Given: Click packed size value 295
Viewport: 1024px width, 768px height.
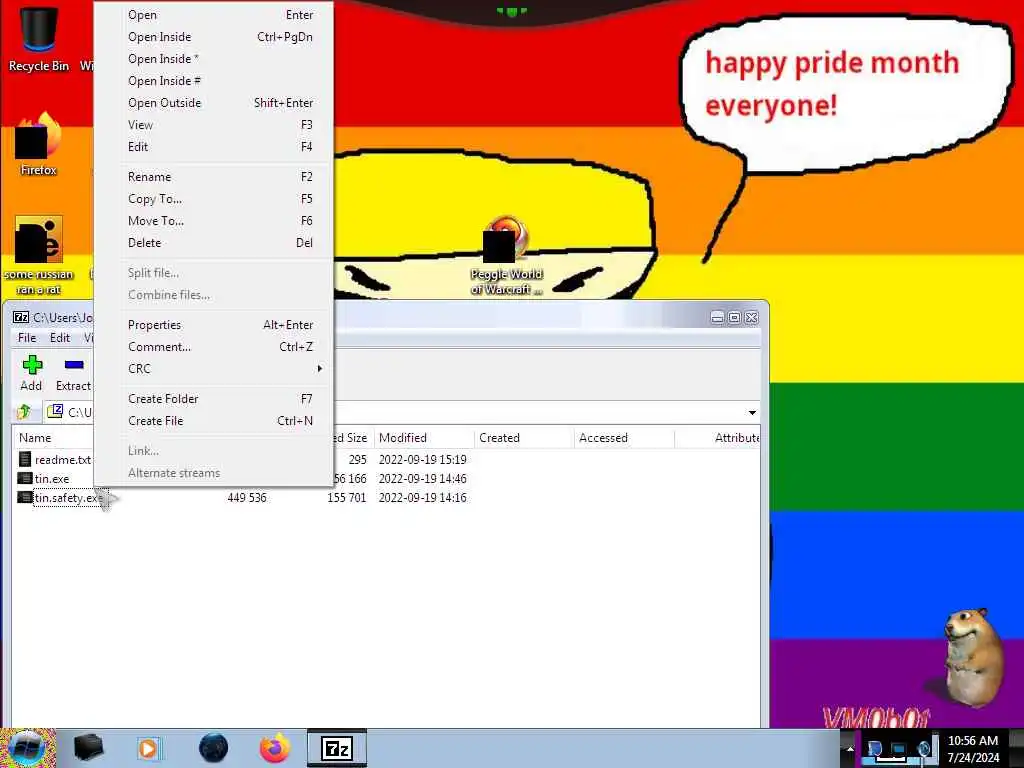Looking at the screenshot, I should [357, 460].
